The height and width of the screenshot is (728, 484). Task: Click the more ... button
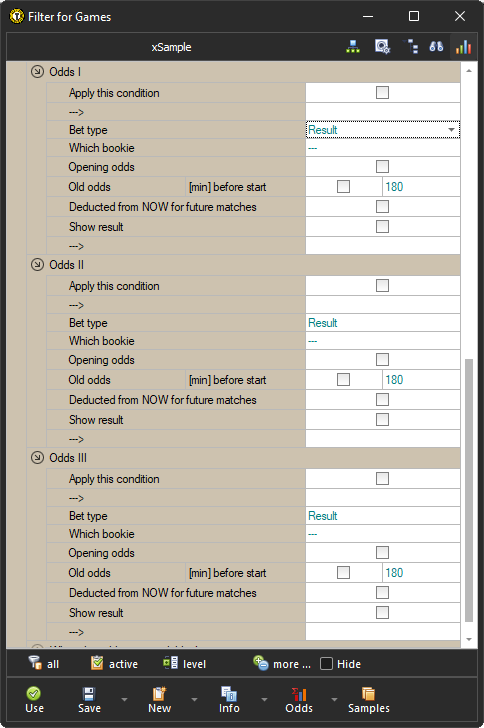click(282, 663)
